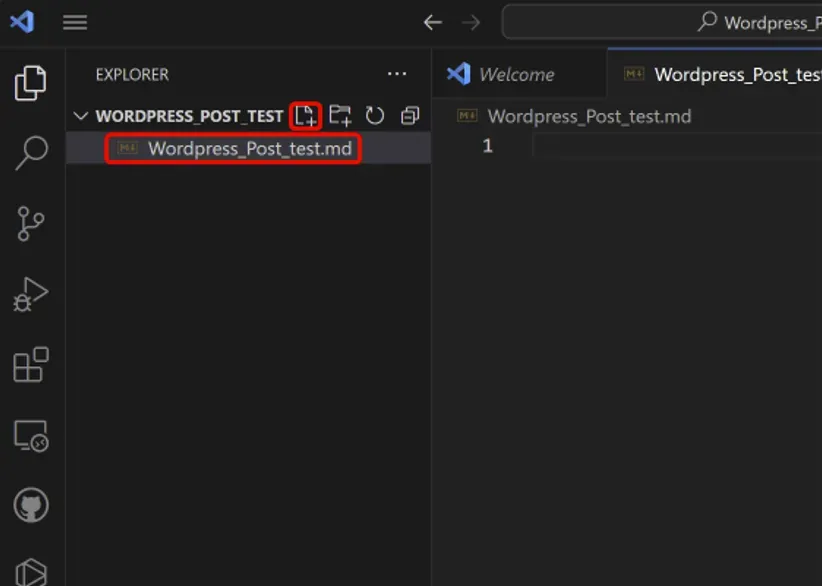Open the Source Control view
Viewport: 822px width, 586px height.
(31, 224)
